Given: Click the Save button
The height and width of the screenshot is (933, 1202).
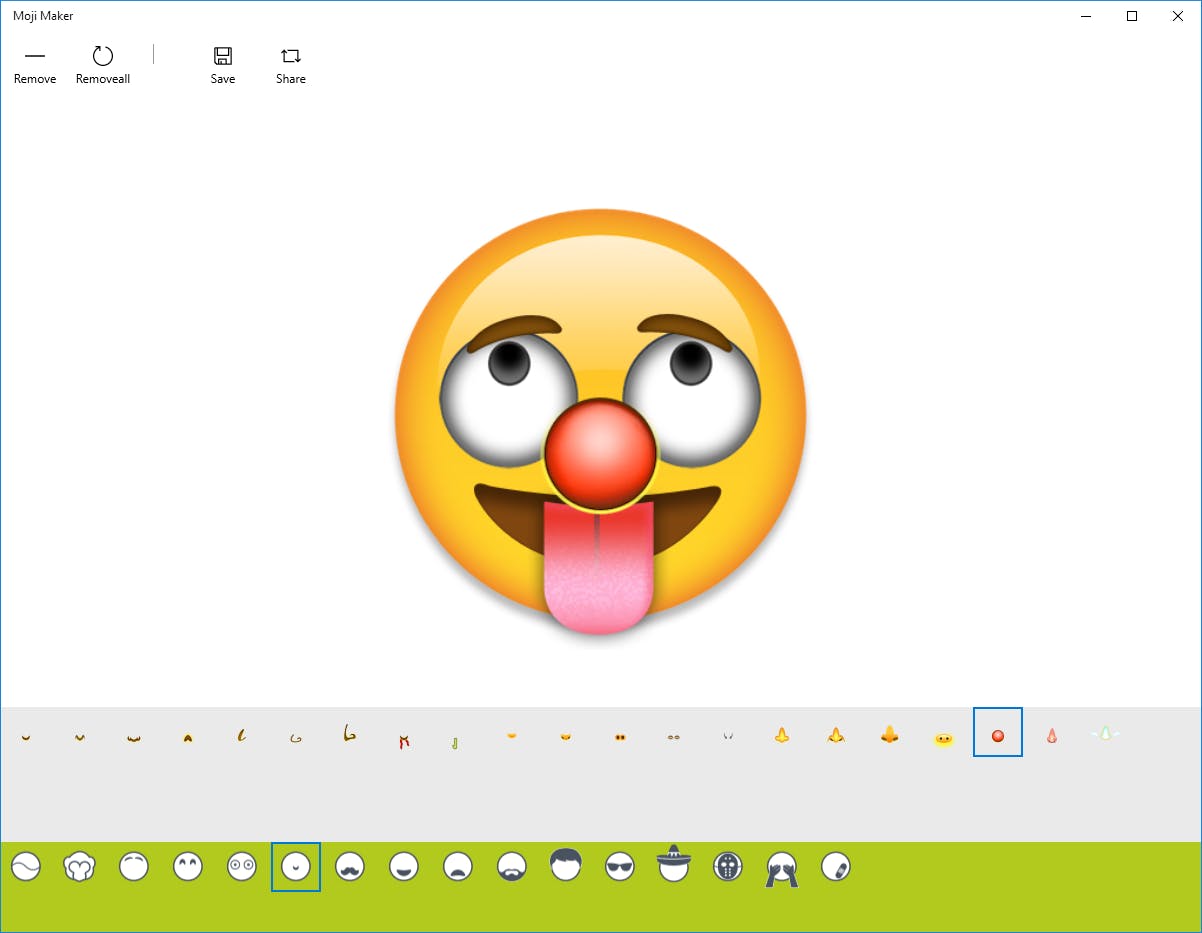Looking at the screenshot, I should click(x=222, y=62).
